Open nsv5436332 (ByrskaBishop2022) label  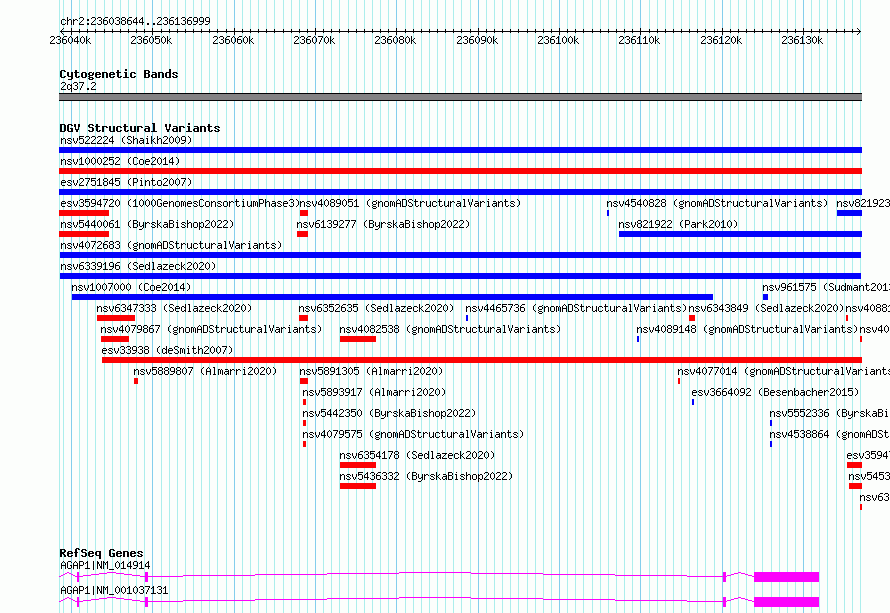pos(426,476)
